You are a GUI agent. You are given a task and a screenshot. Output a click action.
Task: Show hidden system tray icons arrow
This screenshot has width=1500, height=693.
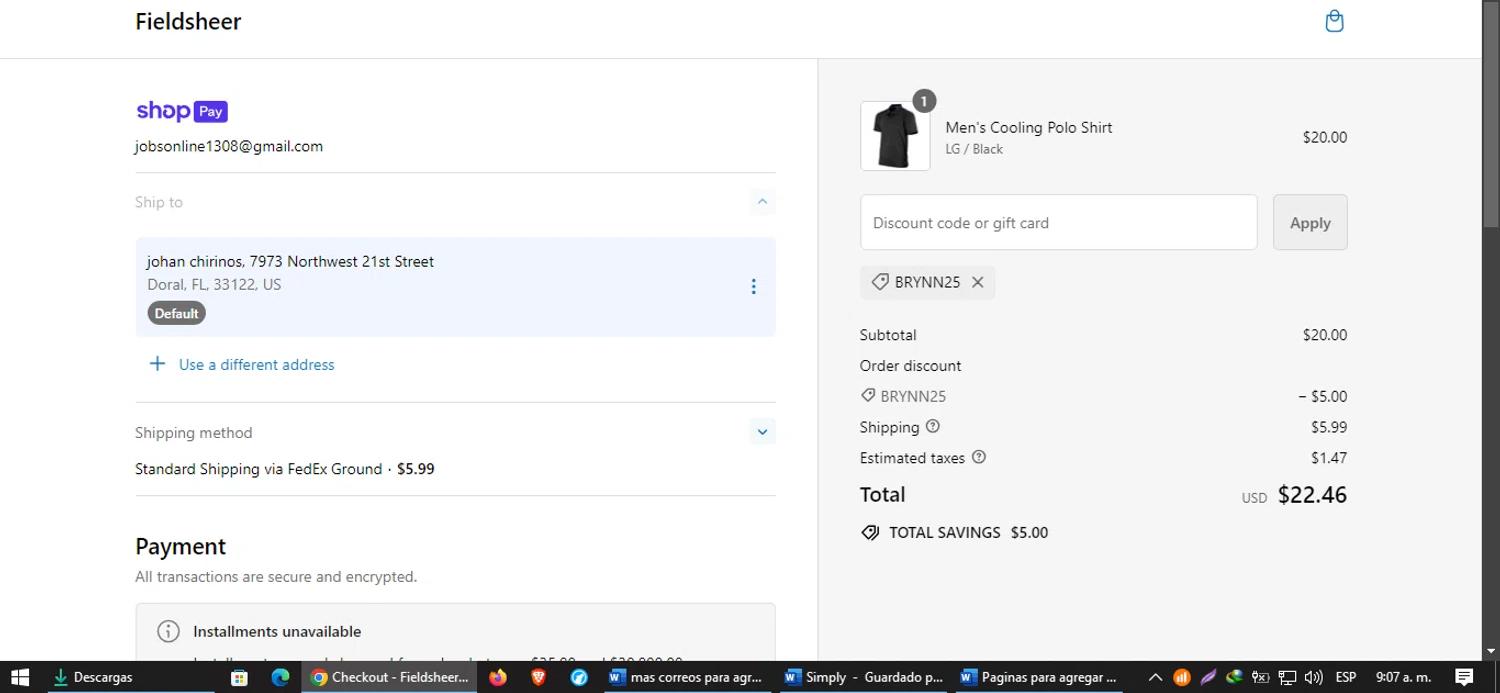pos(1155,677)
